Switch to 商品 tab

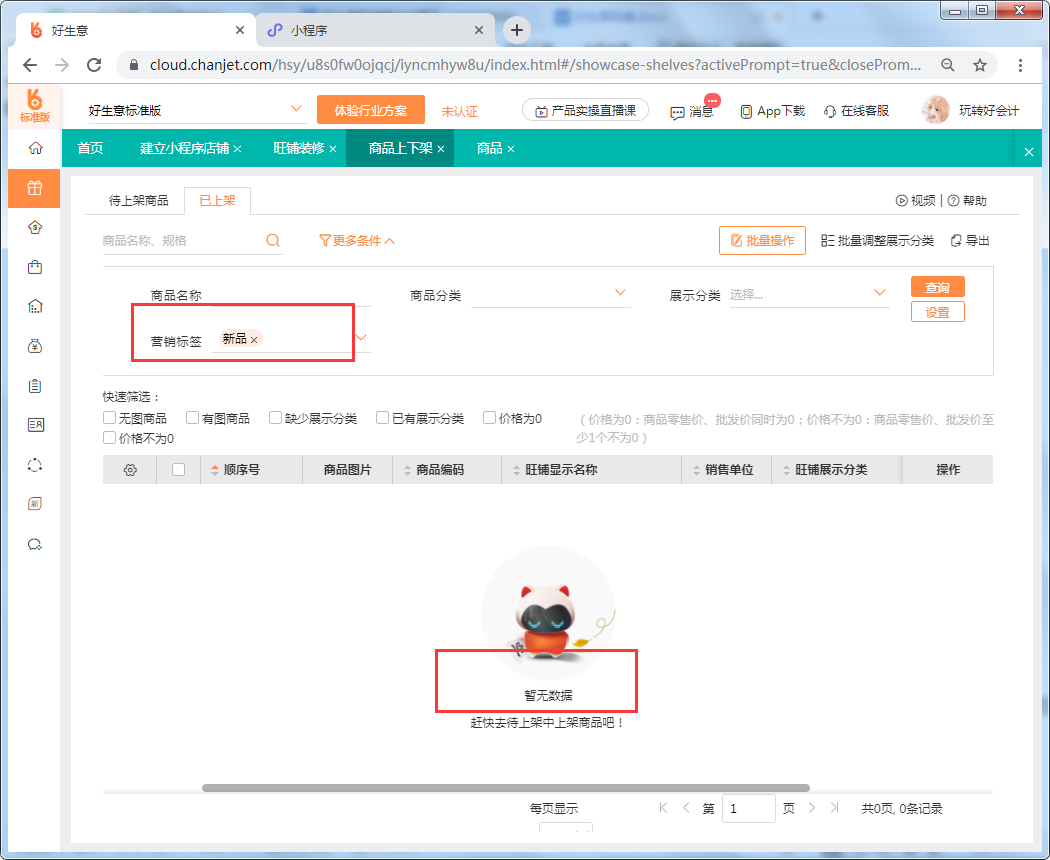point(490,148)
